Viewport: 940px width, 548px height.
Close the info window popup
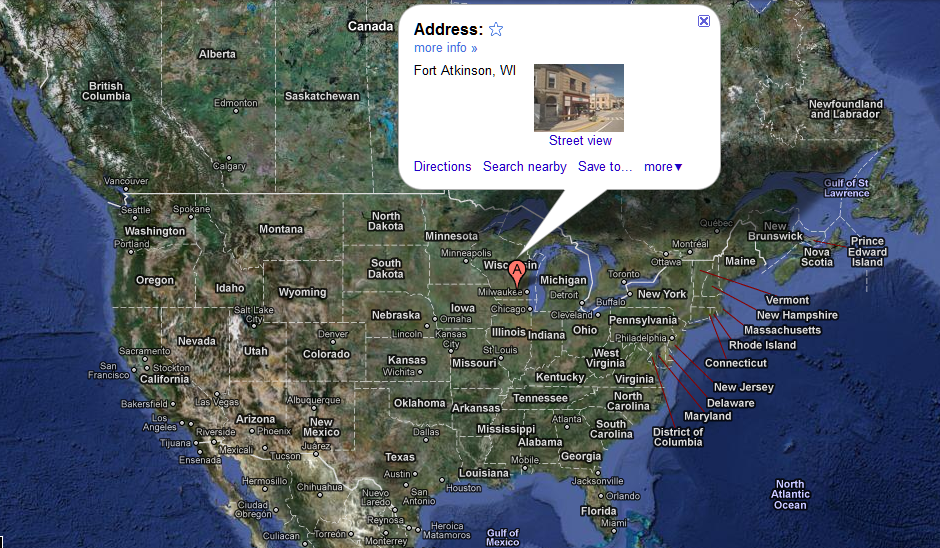[x=704, y=21]
